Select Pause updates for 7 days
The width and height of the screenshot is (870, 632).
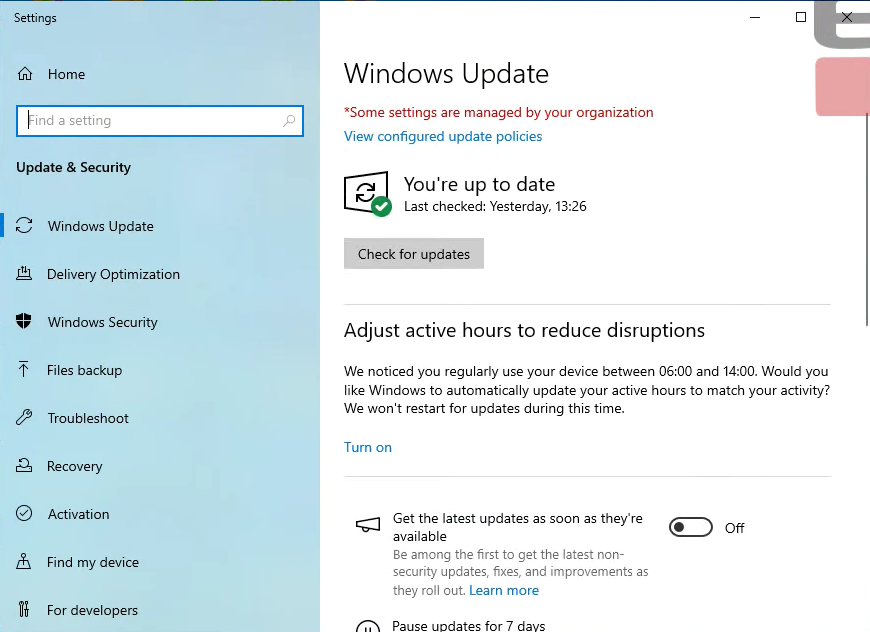click(468, 626)
